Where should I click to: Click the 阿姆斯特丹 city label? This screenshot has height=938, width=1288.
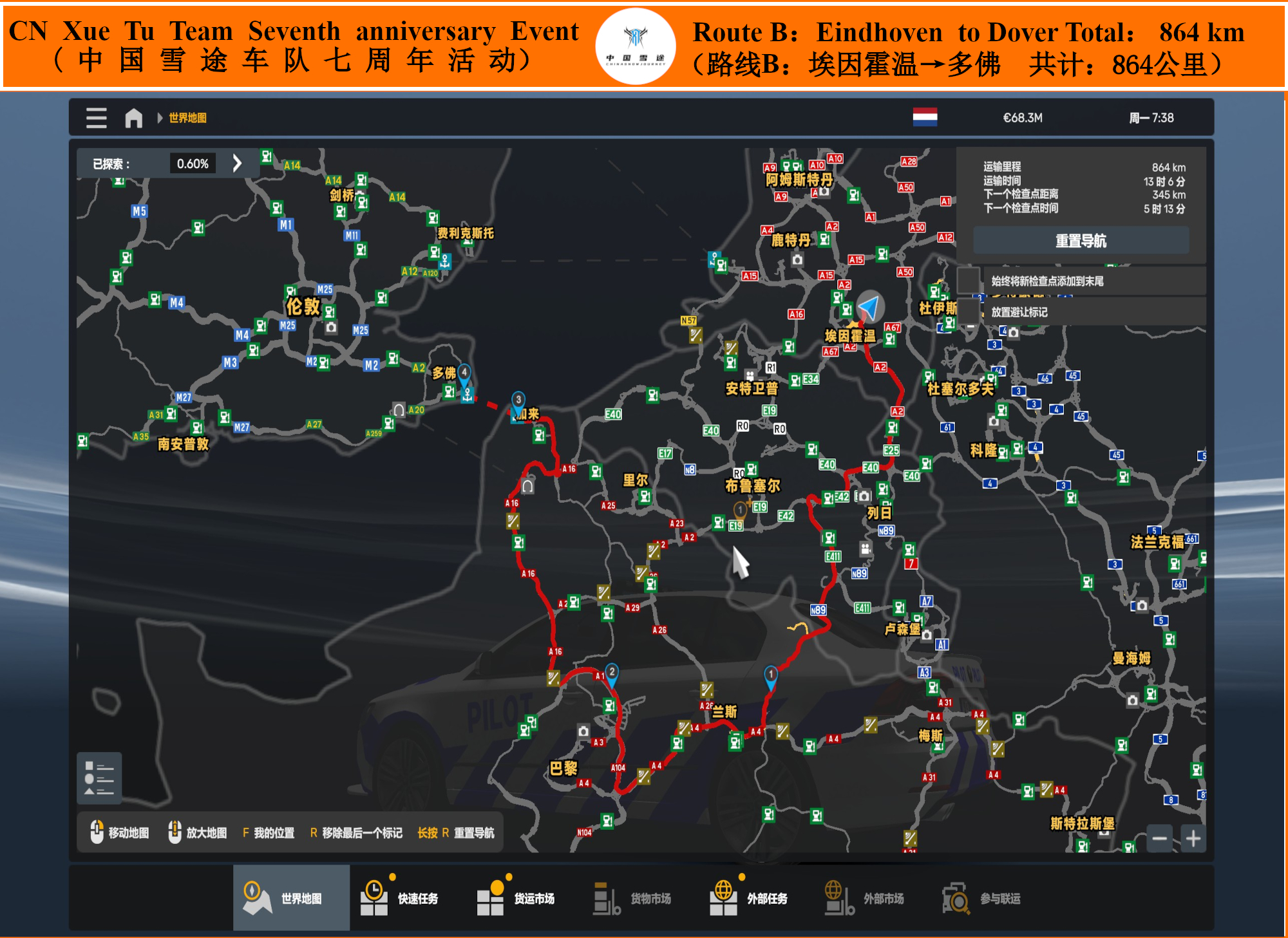coord(799,180)
